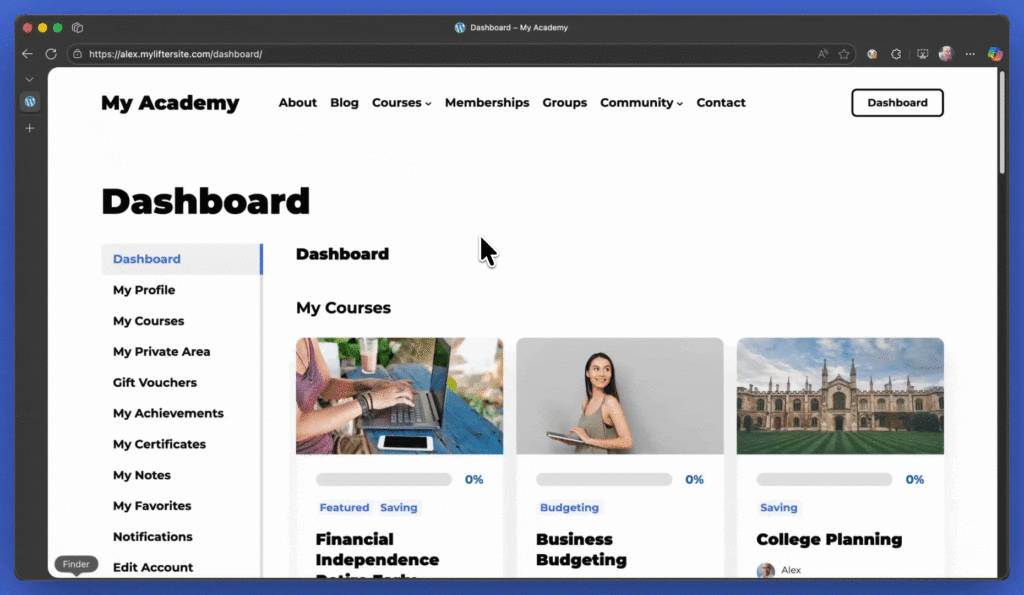Open the Memberships navigation link
Screen dimensions: 1024x595
(487, 103)
